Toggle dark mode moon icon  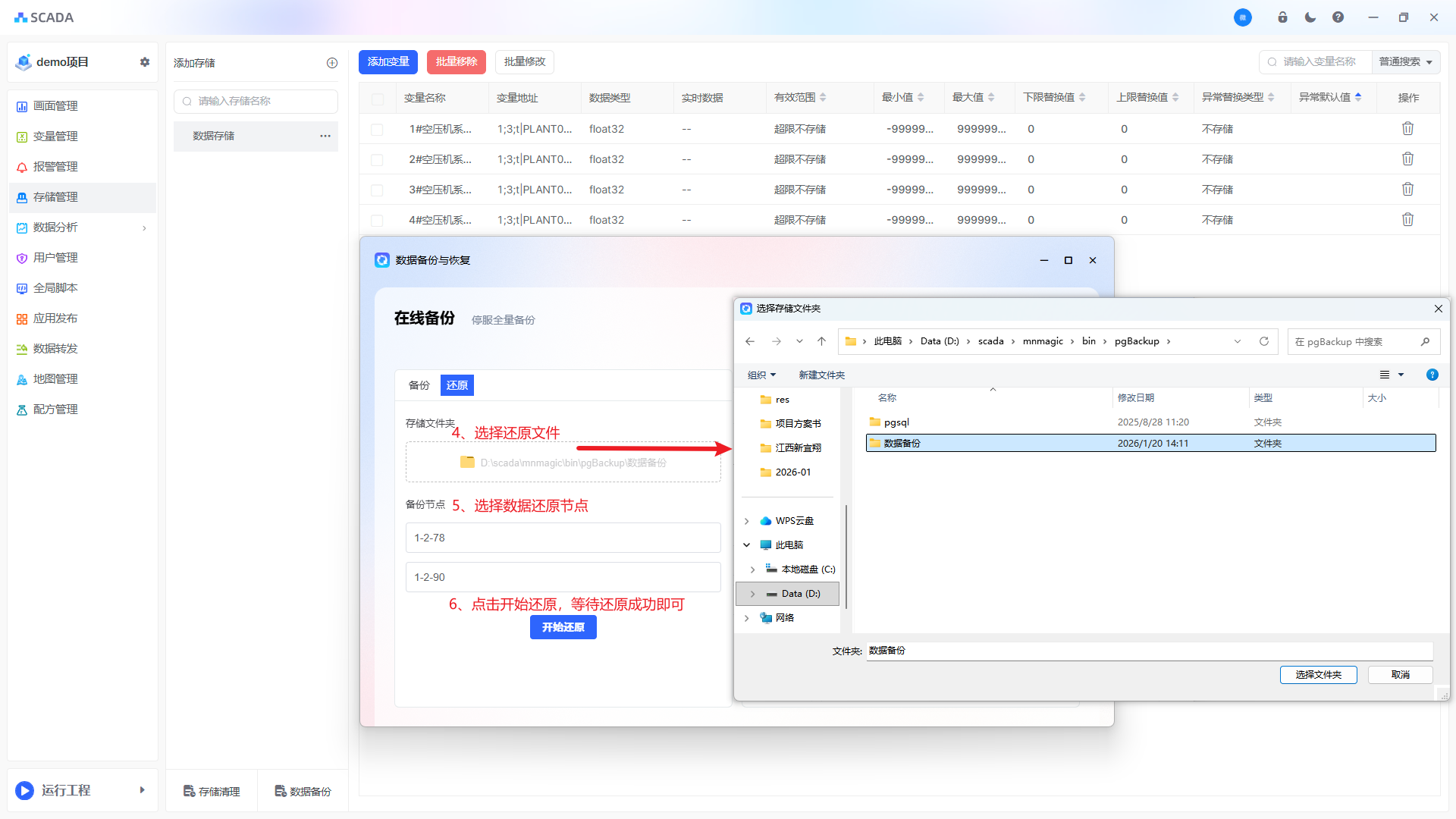pos(1310,17)
